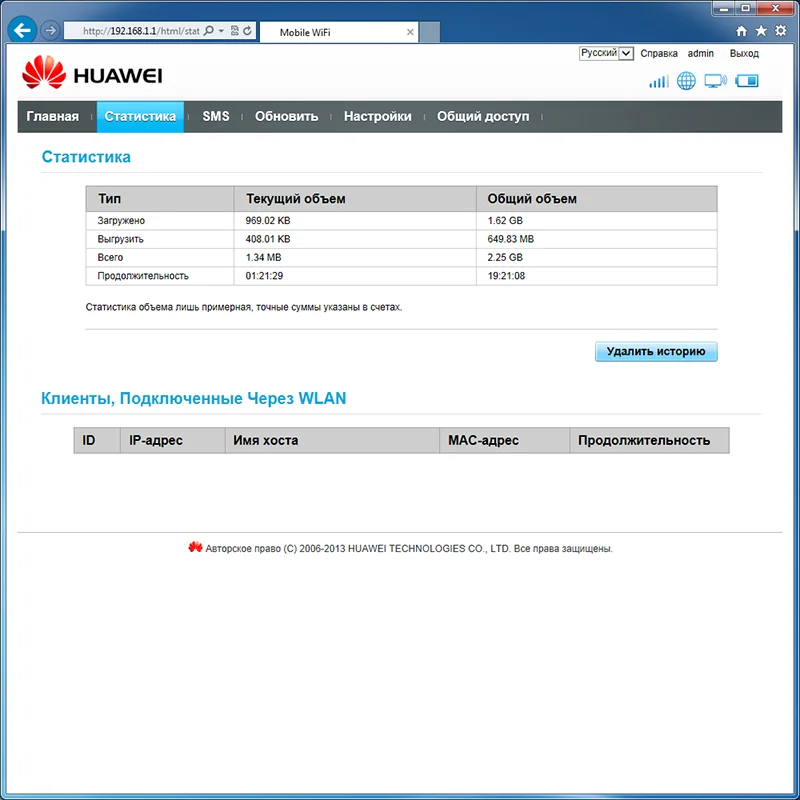800x800 pixels.
Task: Open Favorites with the star icon
Action: coord(761,31)
